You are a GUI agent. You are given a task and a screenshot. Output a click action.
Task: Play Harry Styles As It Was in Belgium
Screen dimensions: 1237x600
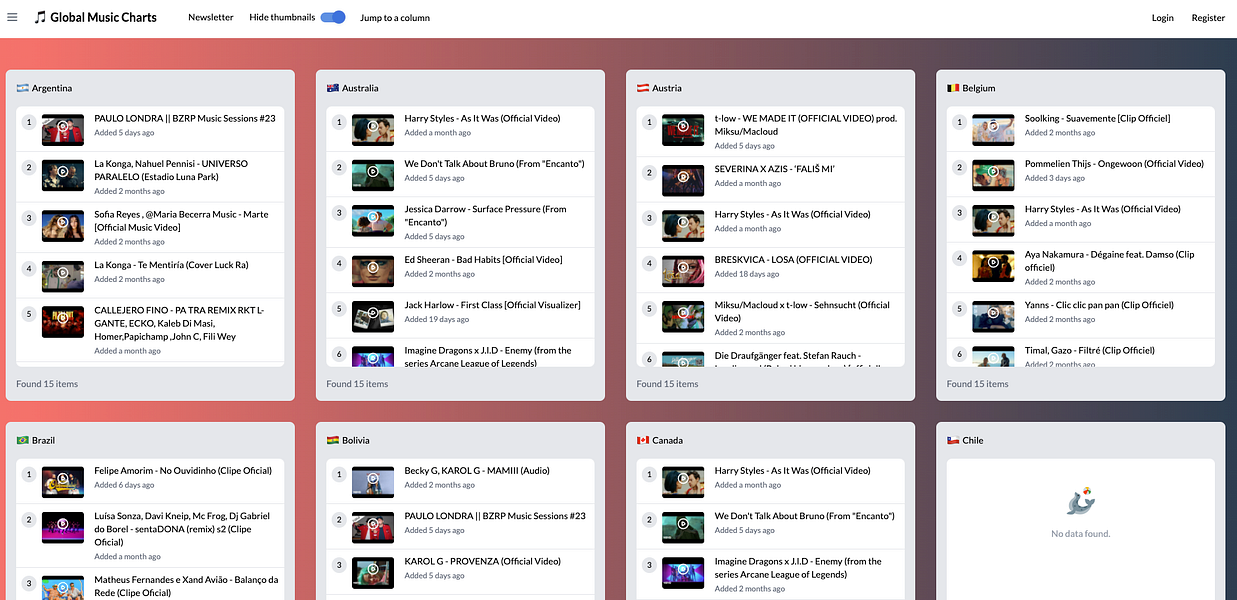(993, 220)
